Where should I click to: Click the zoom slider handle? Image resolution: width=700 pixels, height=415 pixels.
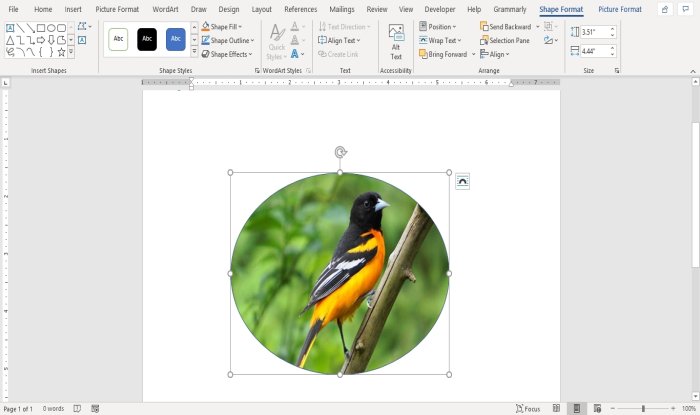click(643, 408)
